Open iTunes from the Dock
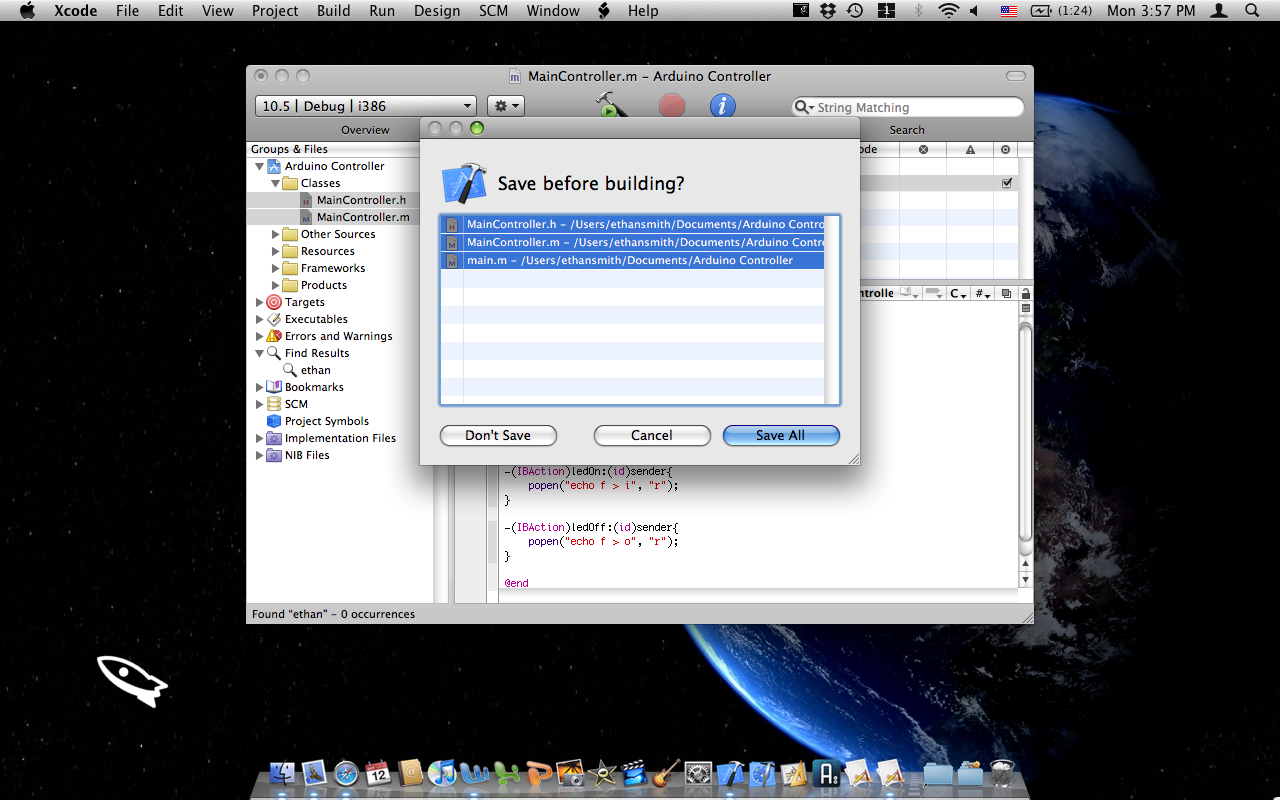Viewport: 1280px width, 800px height. [x=442, y=773]
